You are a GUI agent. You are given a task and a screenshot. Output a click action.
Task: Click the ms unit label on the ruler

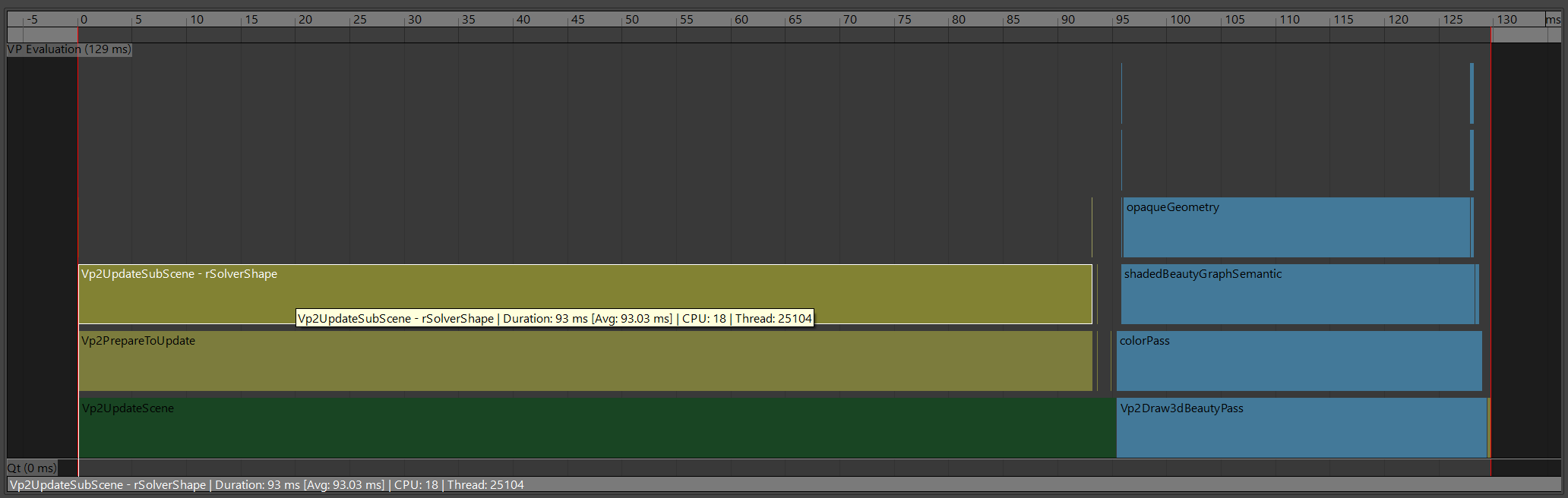(x=1554, y=20)
